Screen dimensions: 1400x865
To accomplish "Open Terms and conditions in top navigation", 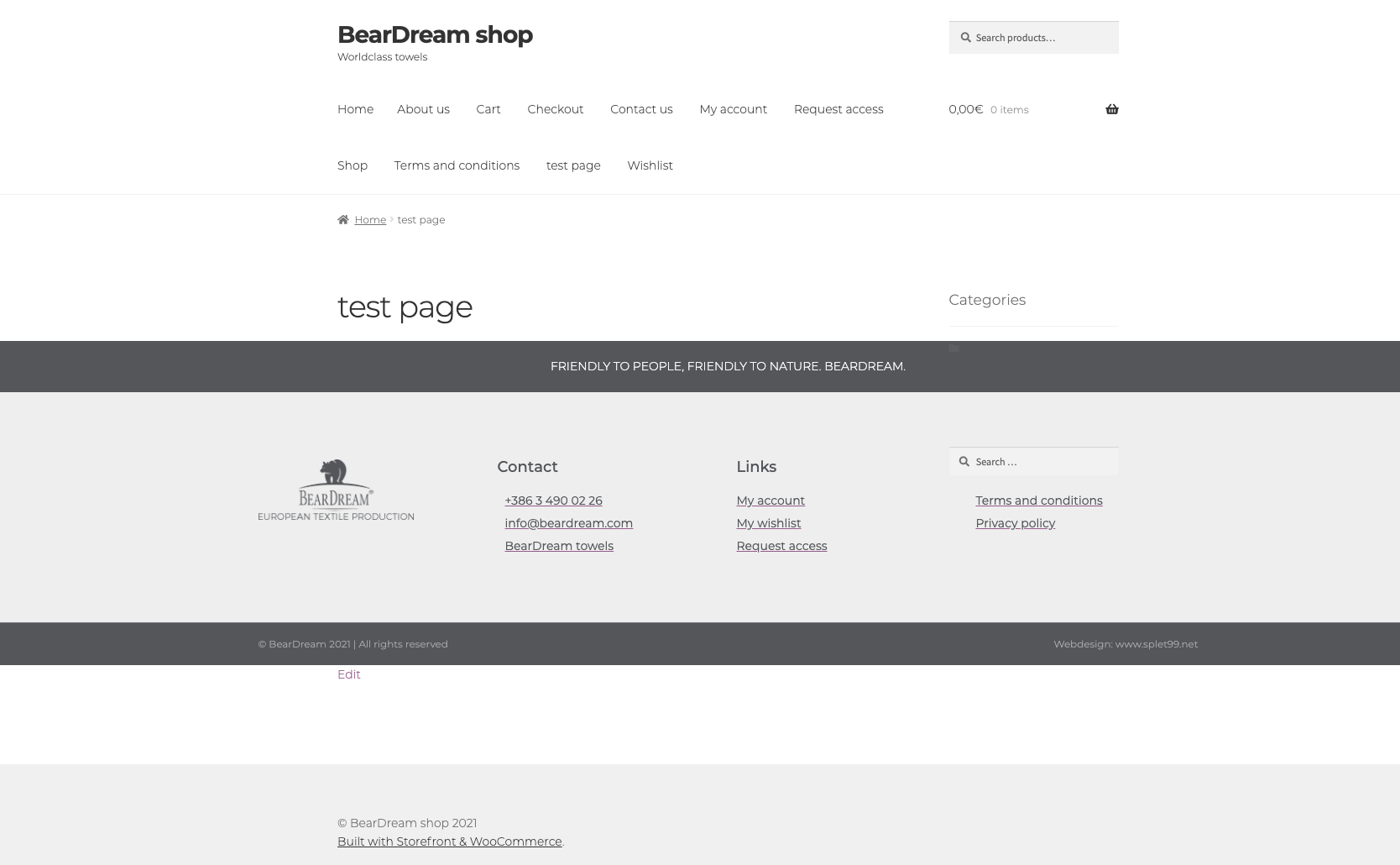I will pyautogui.click(x=457, y=165).
